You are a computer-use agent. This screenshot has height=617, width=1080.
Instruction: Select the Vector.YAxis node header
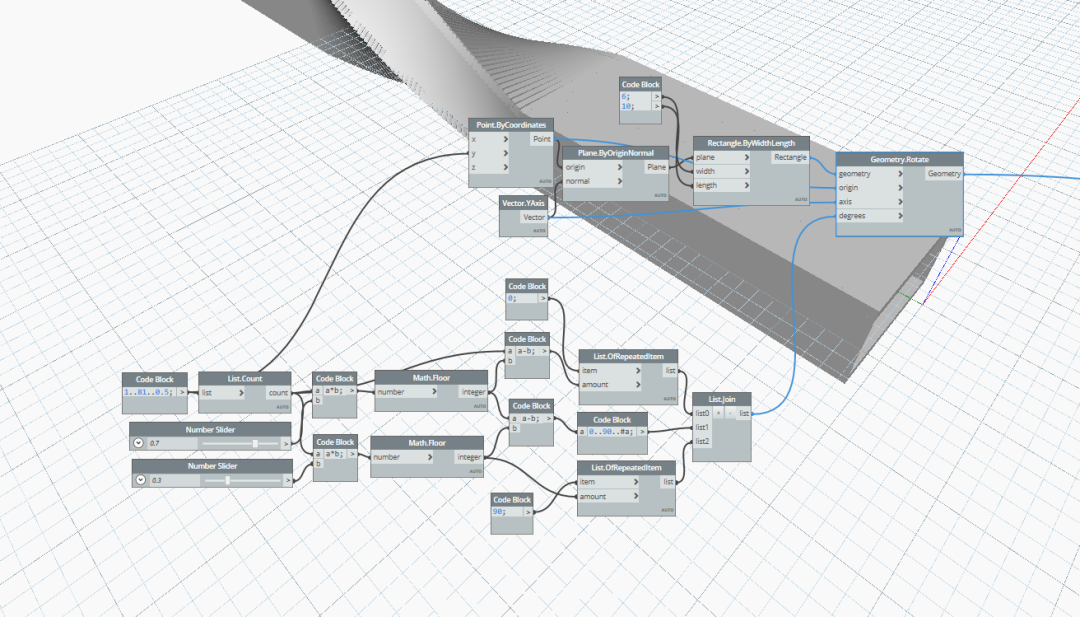tap(523, 203)
